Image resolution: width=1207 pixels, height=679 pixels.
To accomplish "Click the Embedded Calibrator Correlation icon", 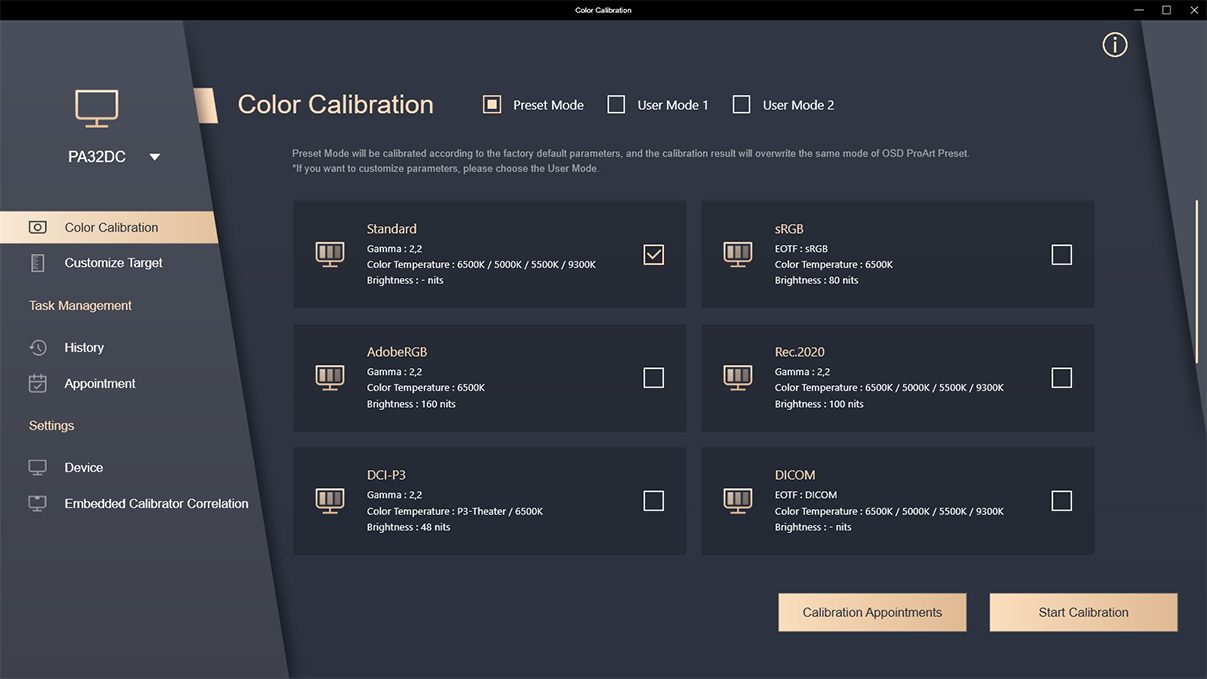I will [x=38, y=503].
